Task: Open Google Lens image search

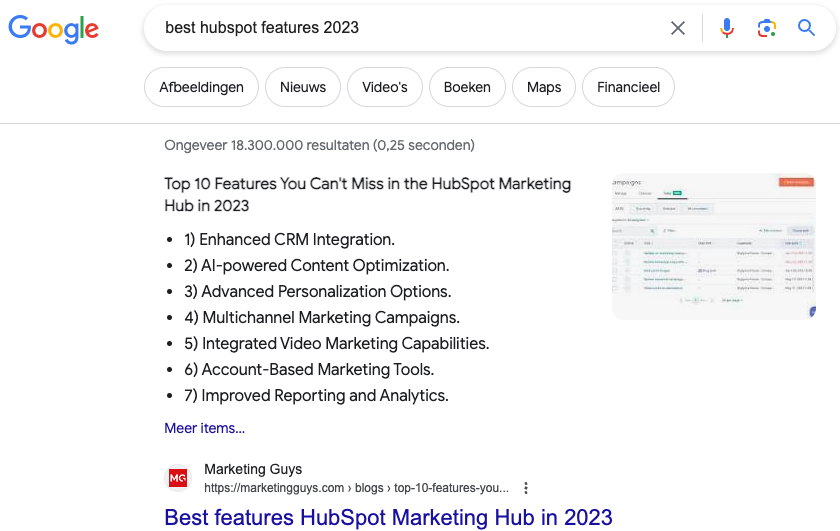Action: [x=767, y=28]
